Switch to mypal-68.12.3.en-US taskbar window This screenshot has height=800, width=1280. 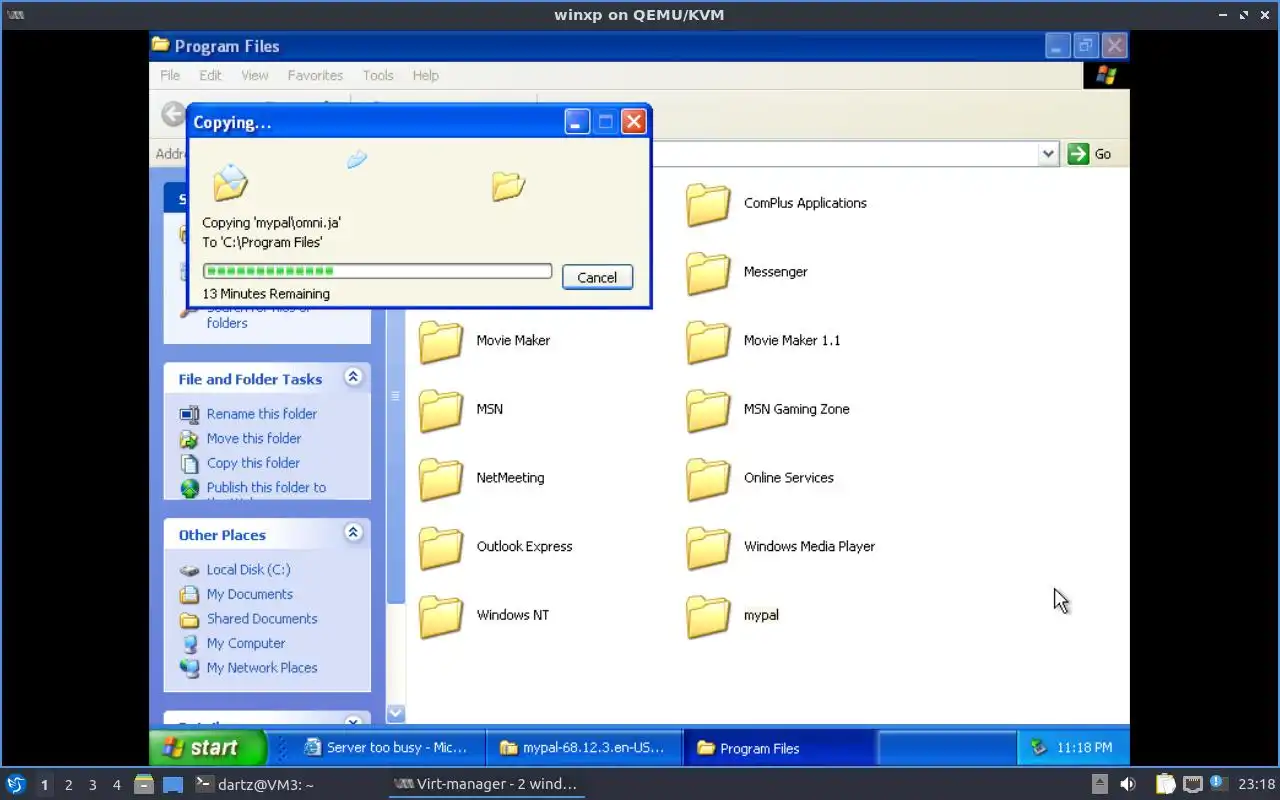(x=584, y=747)
